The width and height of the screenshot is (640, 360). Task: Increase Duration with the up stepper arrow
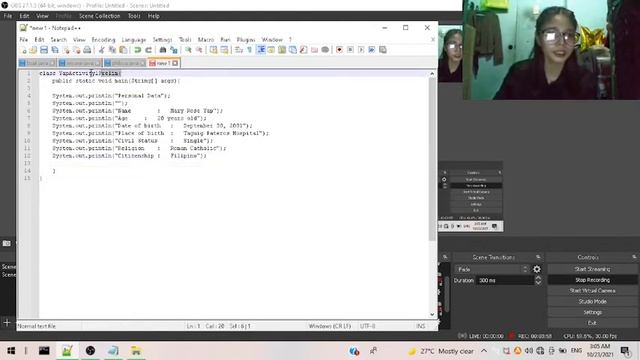click(538, 278)
